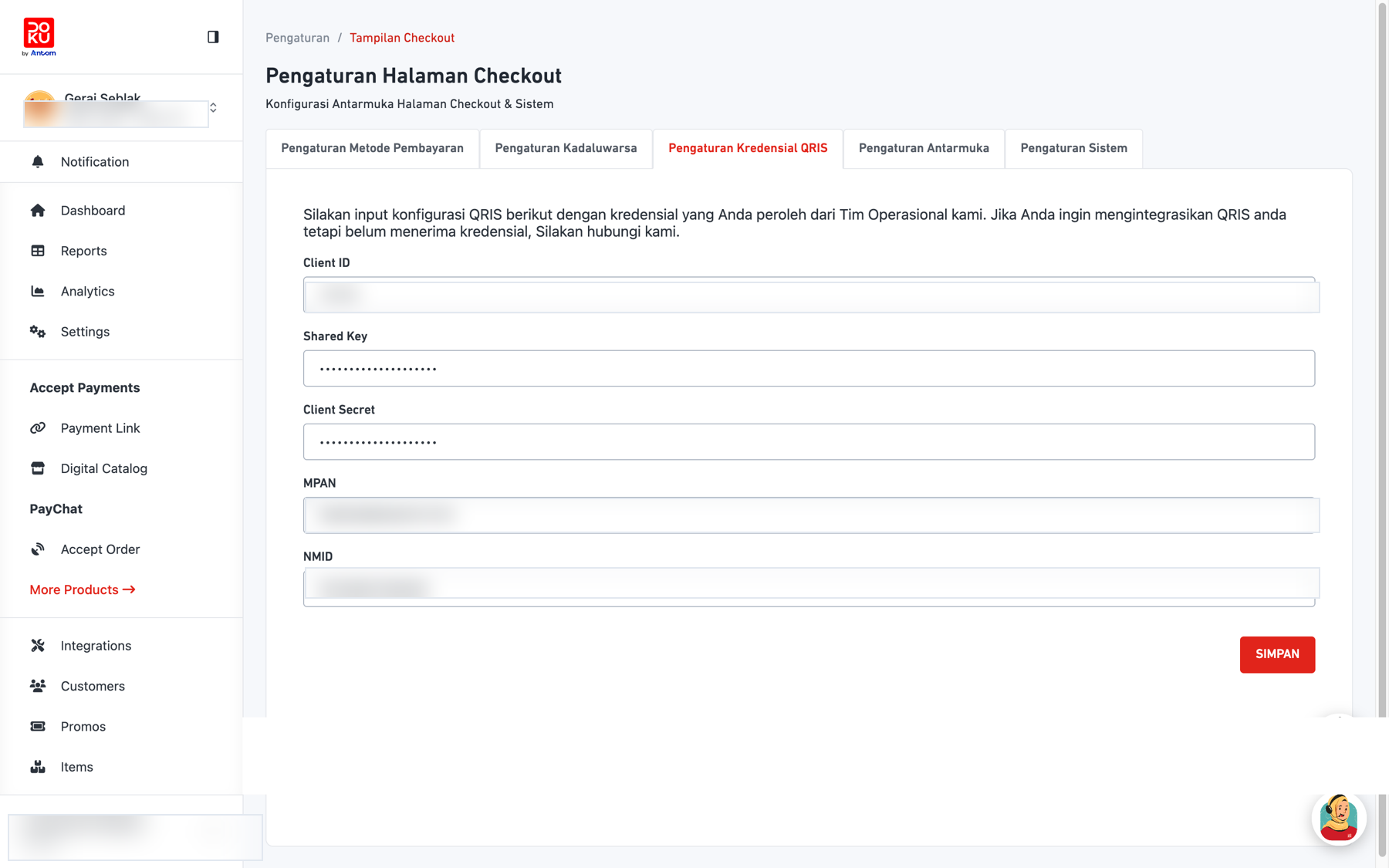1389x868 pixels.
Task: Focus the MPAN input field
Action: [x=809, y=515]
